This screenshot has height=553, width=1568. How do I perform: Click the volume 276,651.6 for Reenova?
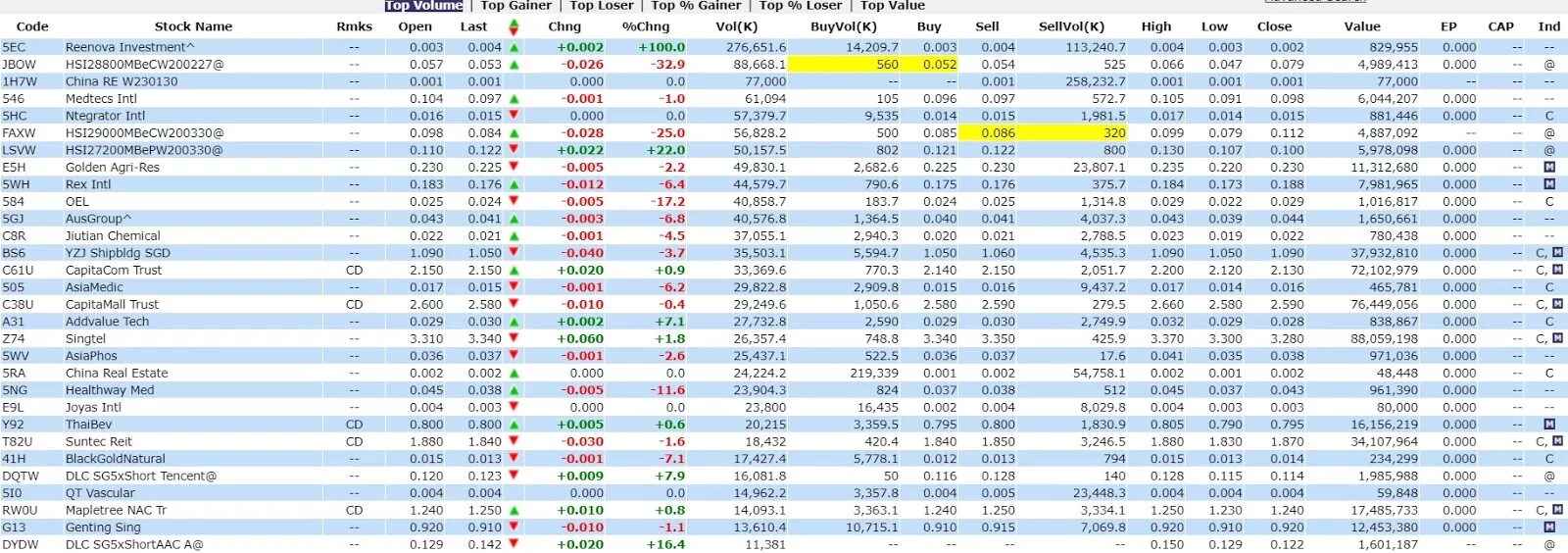tap(756, 47)
